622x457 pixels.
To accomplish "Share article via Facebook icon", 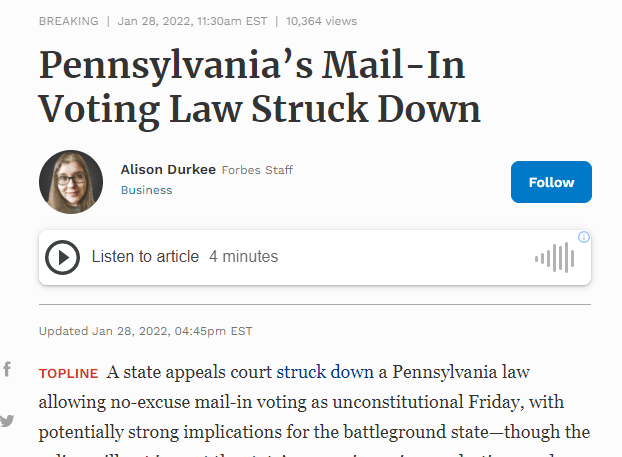I will click(x=7, y=370).
